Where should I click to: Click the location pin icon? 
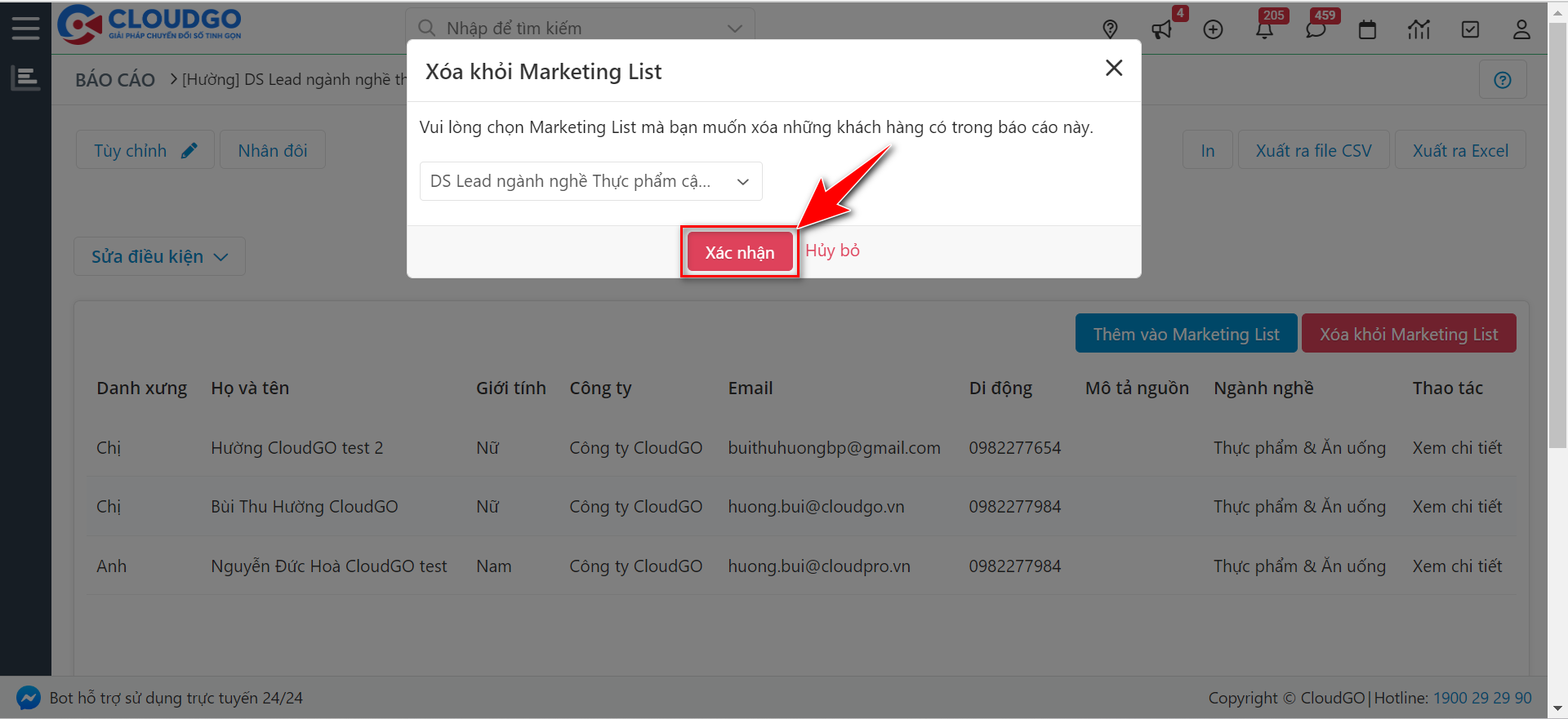(x=1110, y=29)
